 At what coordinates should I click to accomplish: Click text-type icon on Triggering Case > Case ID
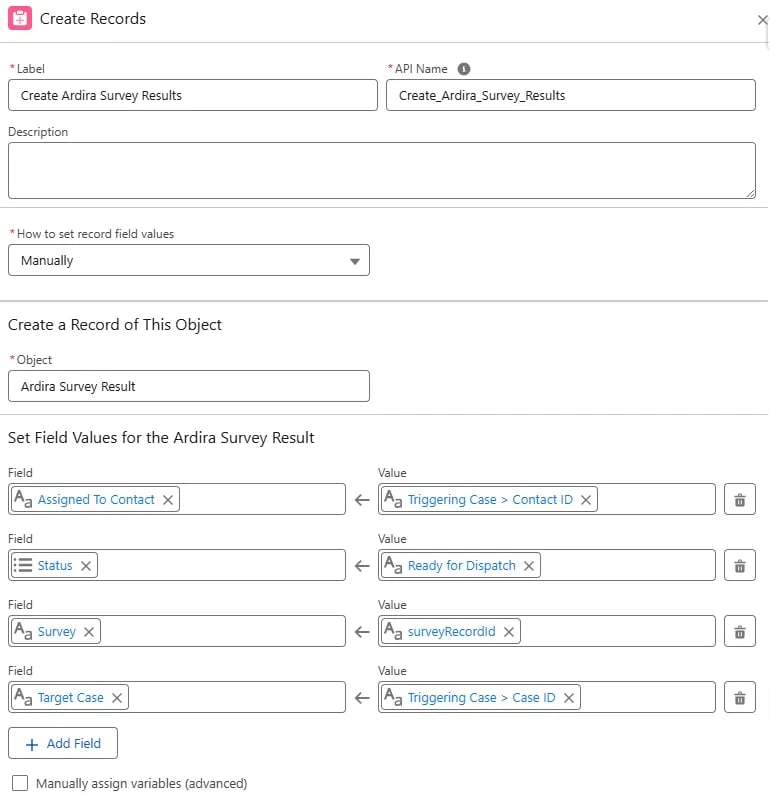393,697
